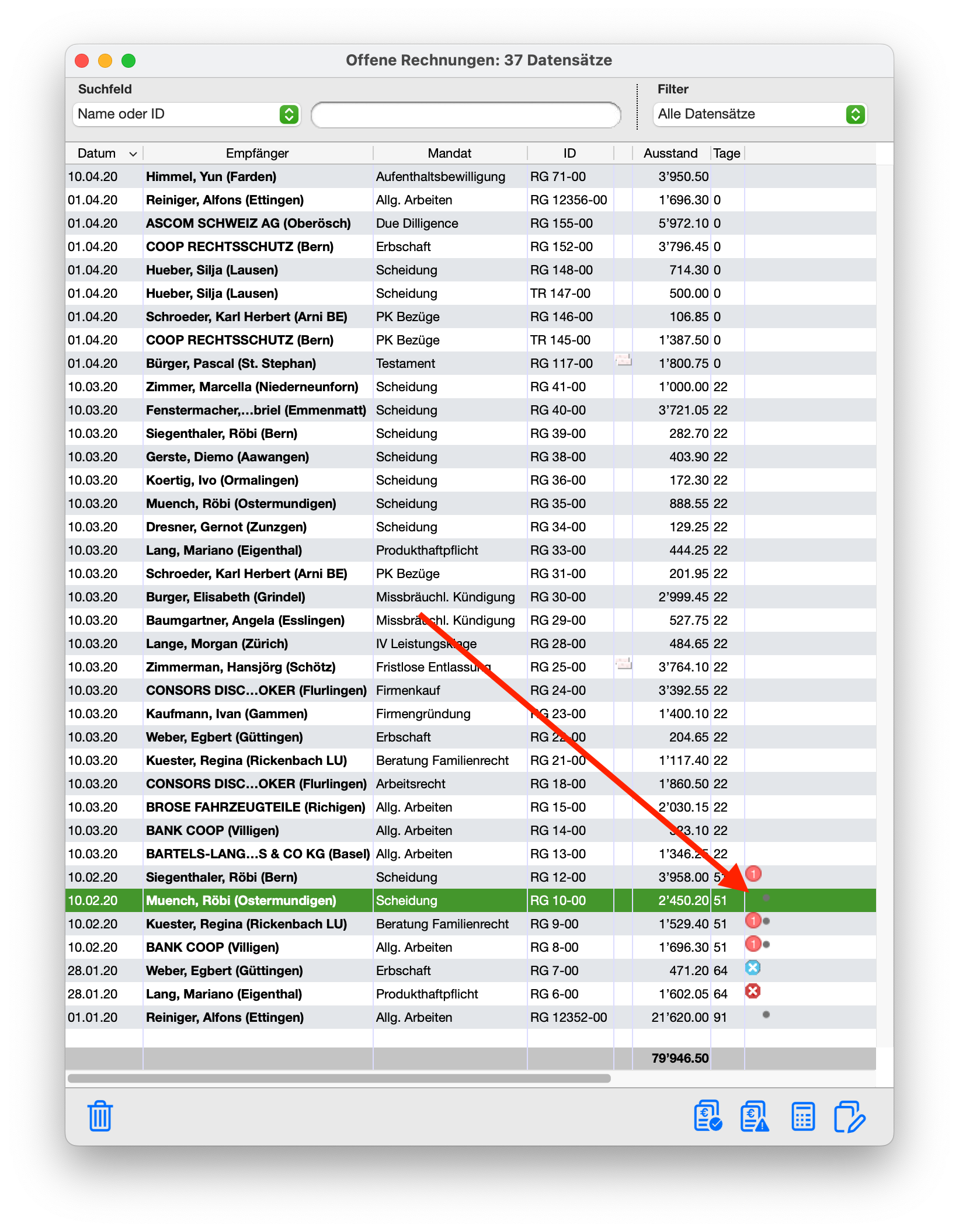Select row Gerste, Diemo (Aawangen)

coord(471,457)
